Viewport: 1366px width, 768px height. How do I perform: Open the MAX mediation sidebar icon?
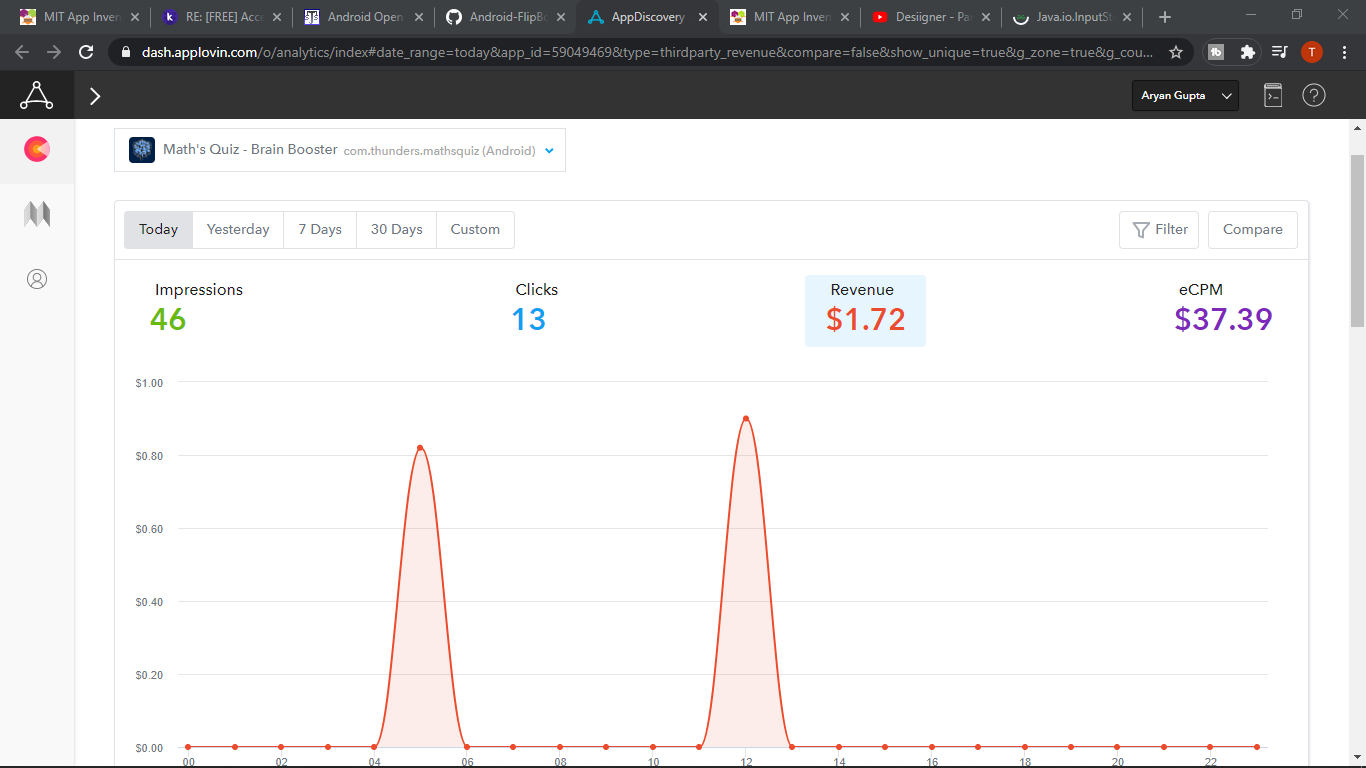click(x=37, y=214)
